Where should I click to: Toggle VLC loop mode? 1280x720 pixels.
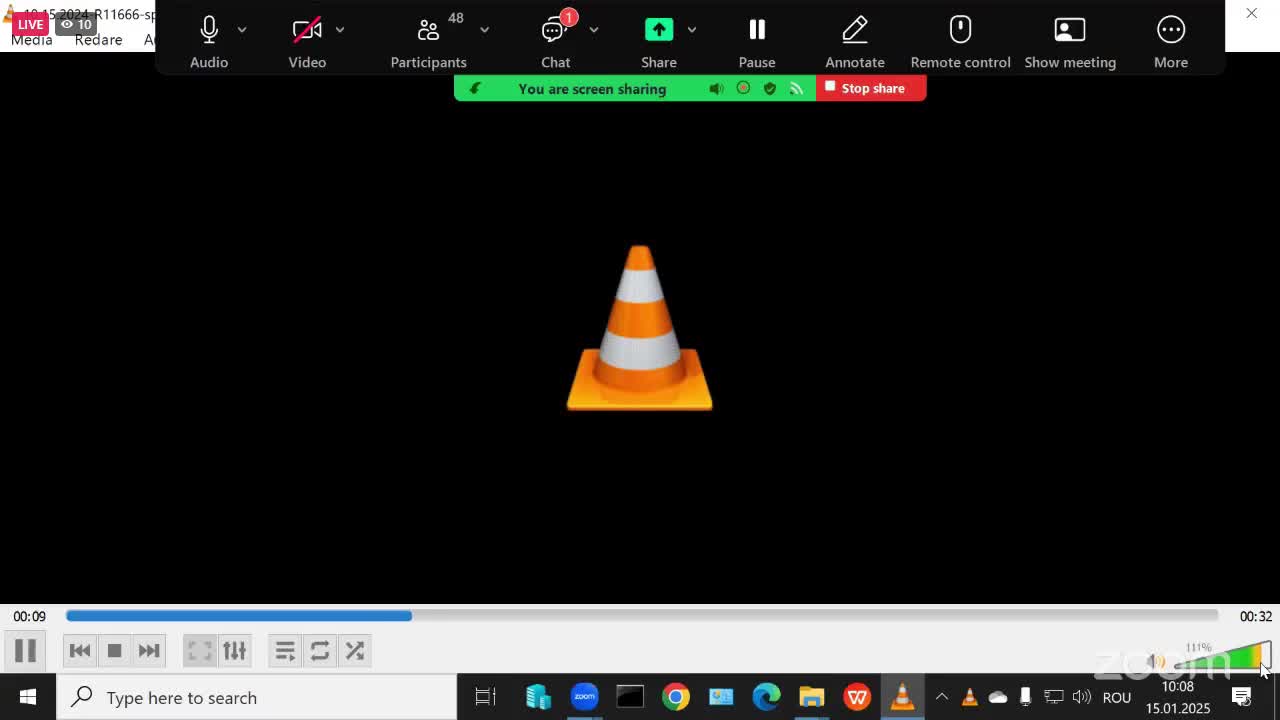[x=320, y=651]
